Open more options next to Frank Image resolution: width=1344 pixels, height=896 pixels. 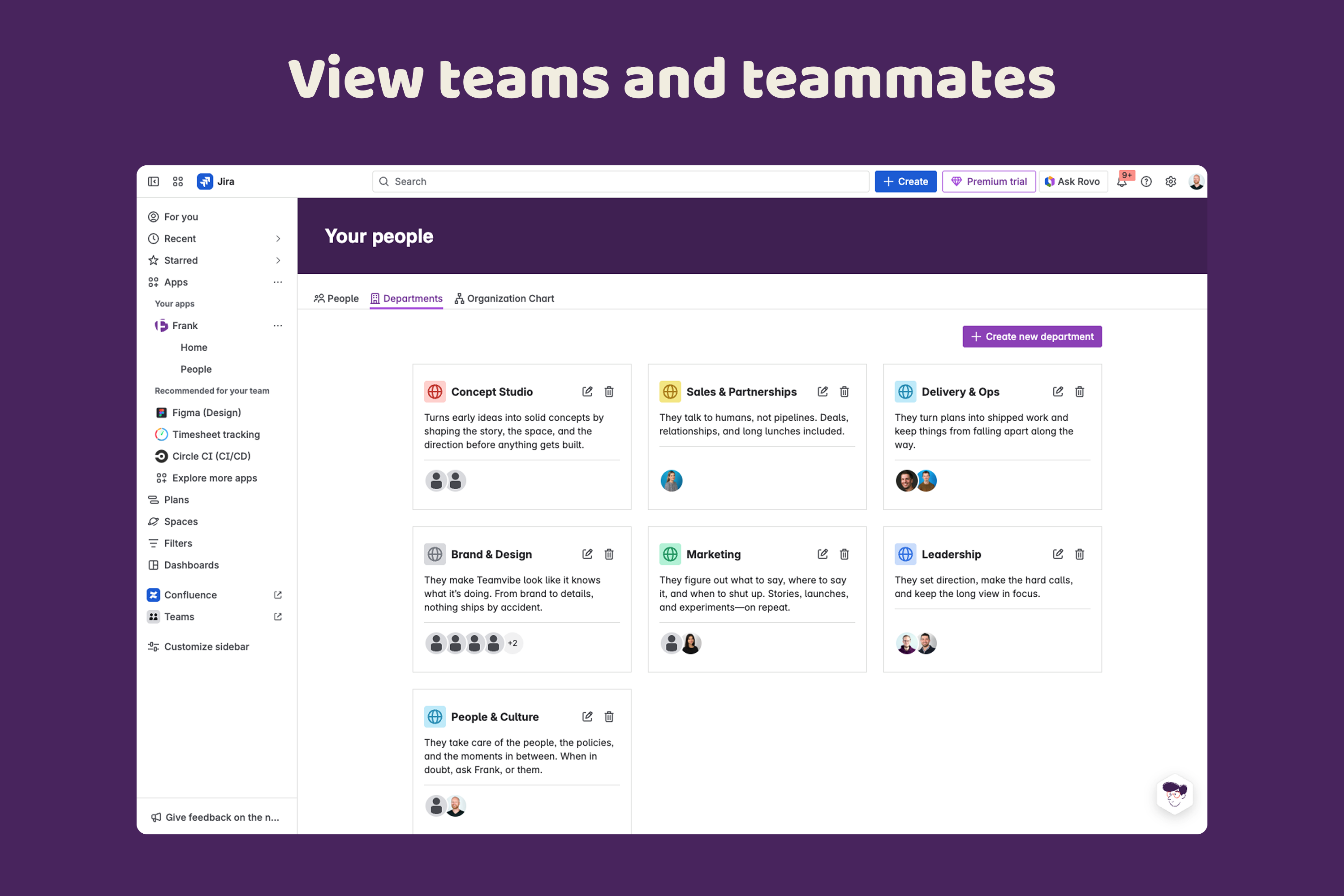click(278, 326)
